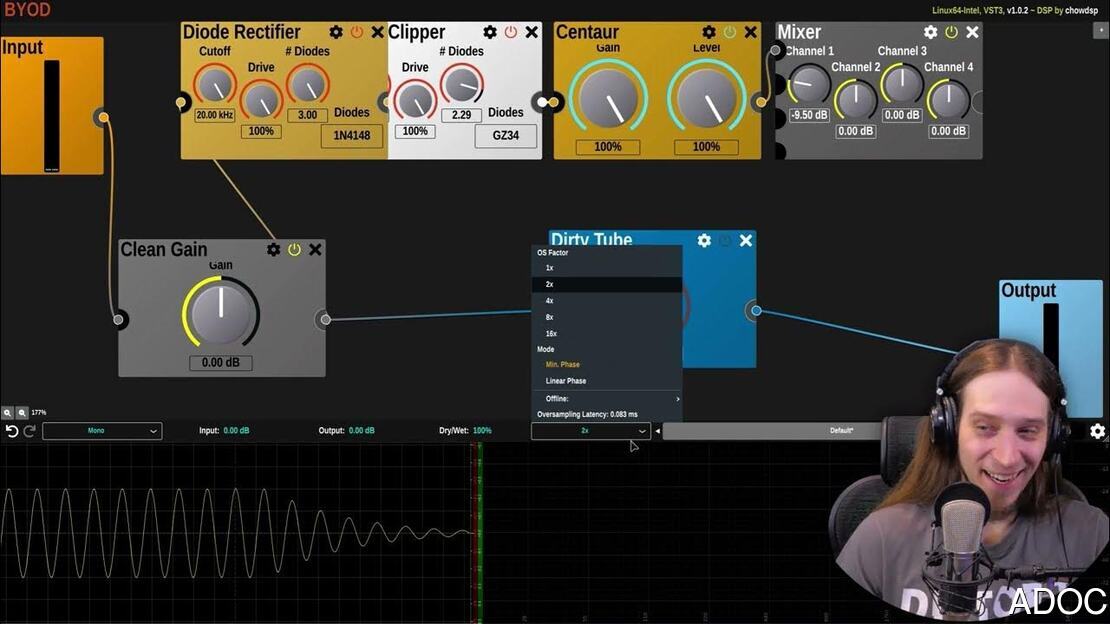Remove the Diode Rectifier module
Image resolution: width=1110 pixels, height=624 pixels.
click(377, 33)
